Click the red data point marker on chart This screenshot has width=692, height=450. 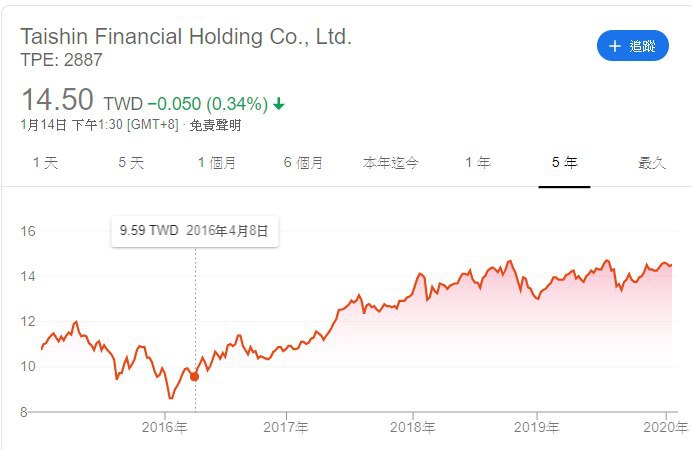click(195, 377)
